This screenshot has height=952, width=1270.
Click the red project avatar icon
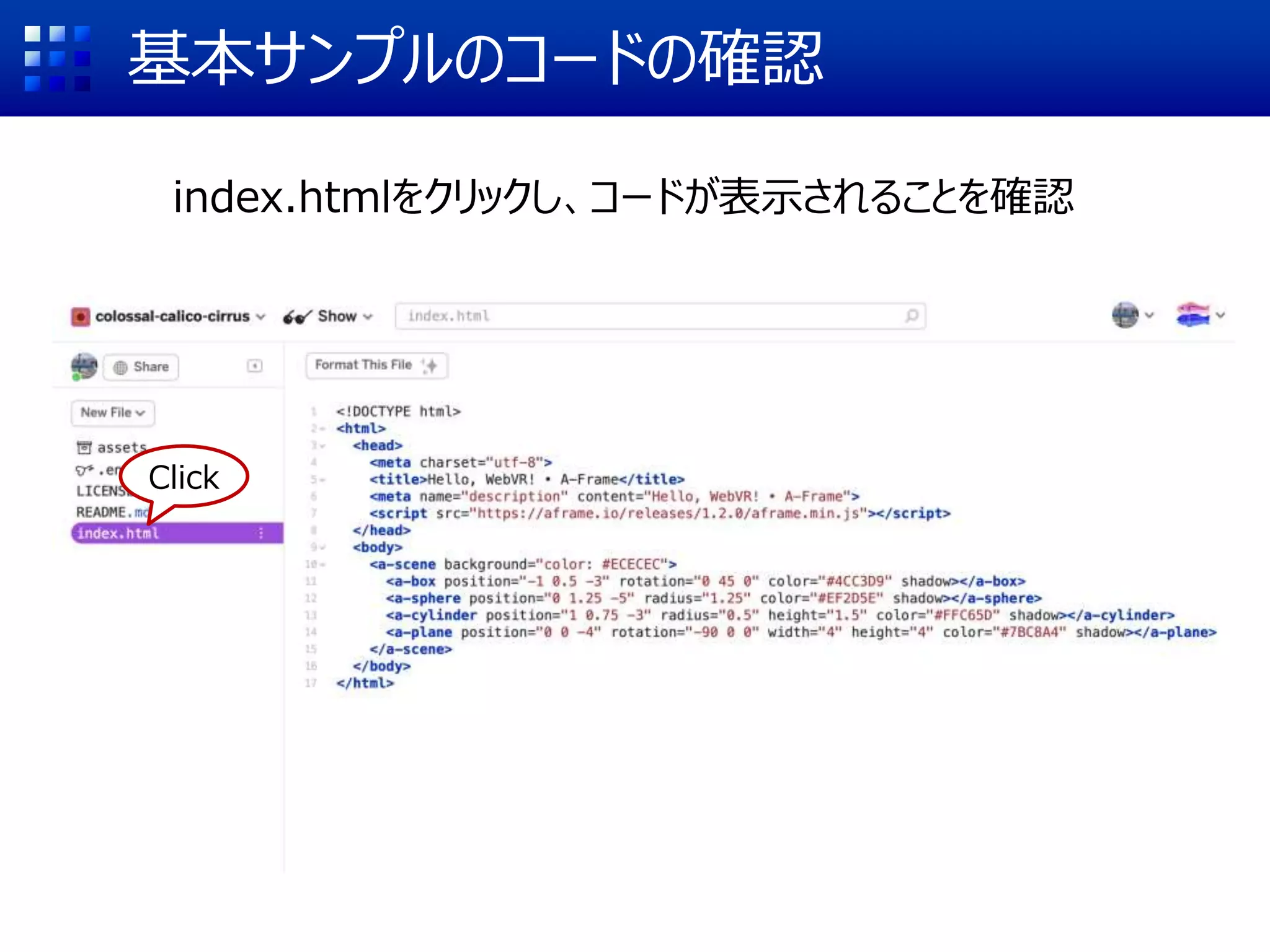(x=81, y=317)
